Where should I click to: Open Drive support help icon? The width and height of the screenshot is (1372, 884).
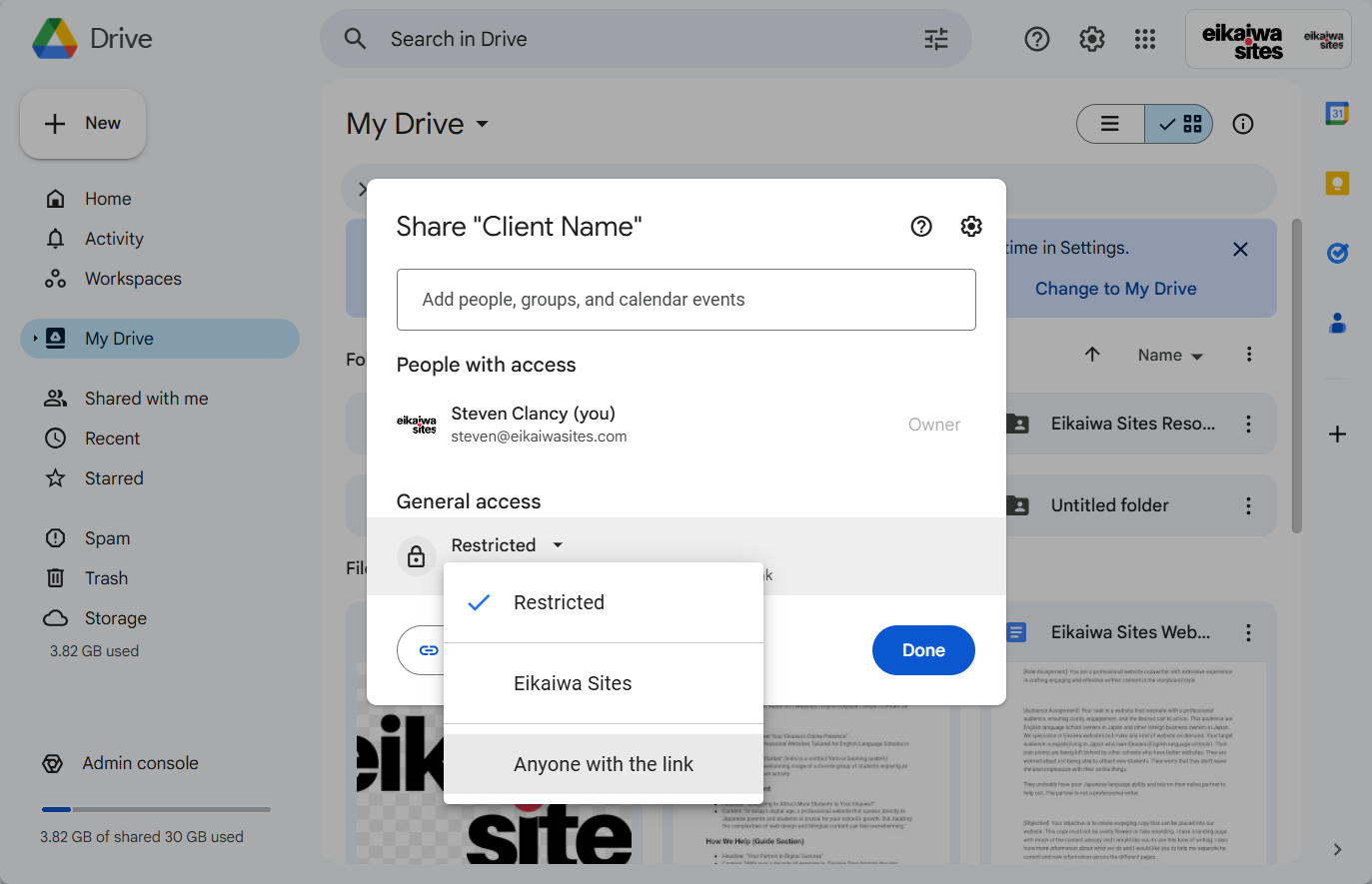(x=1037, y=39)
